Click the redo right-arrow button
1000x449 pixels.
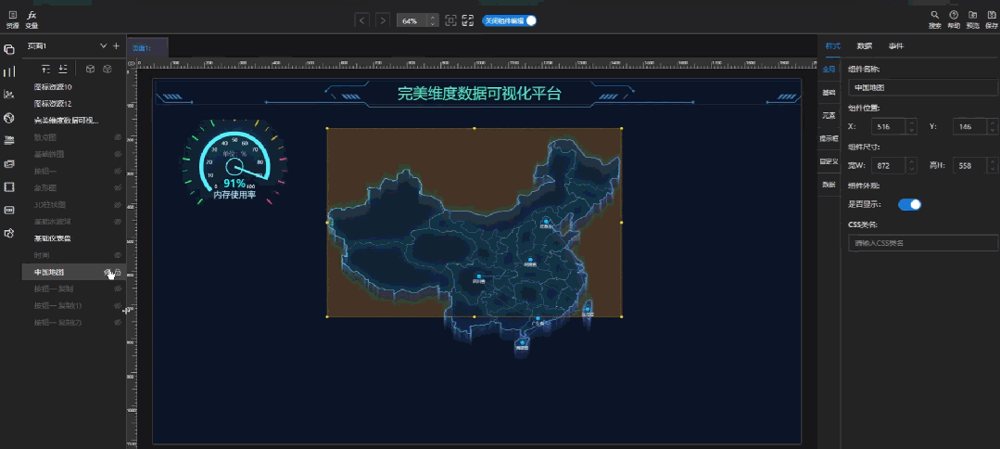coord(382,20)
